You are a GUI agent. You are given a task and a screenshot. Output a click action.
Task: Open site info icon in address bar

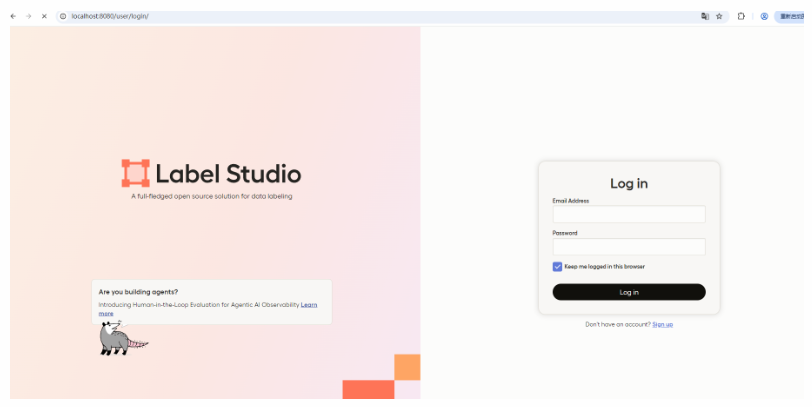click(63, 16)
